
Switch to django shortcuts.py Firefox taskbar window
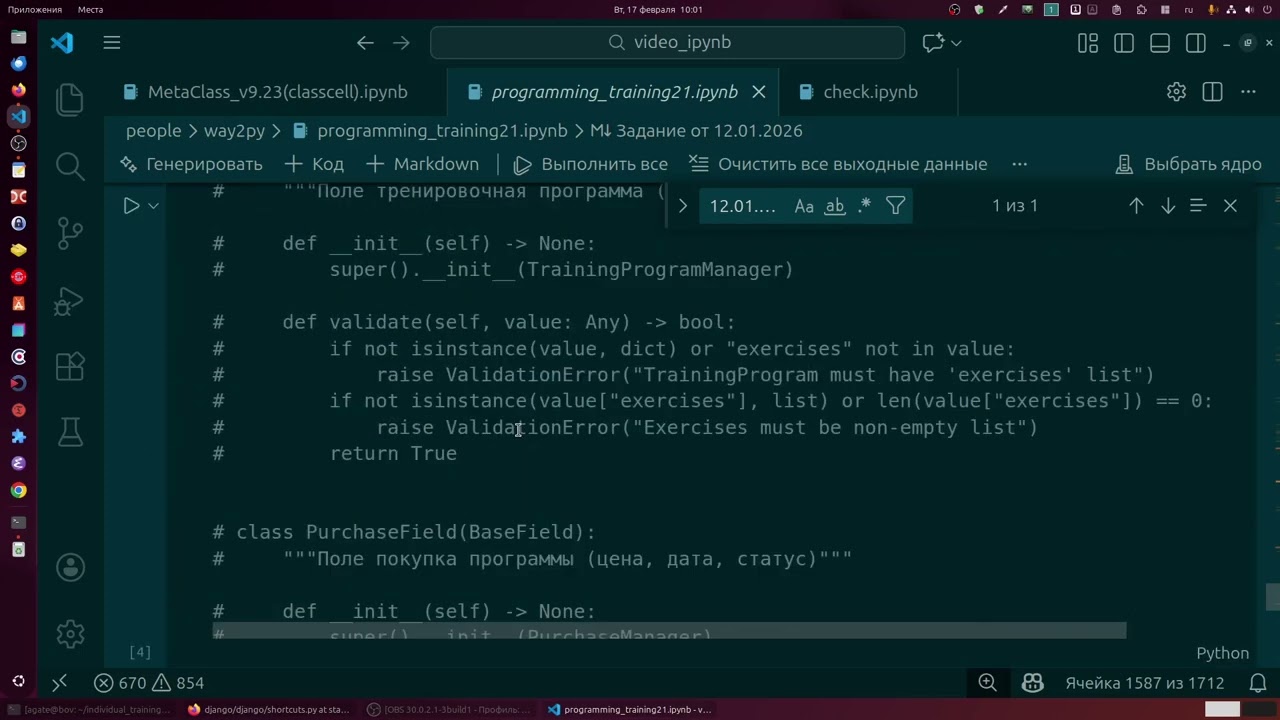pos(268,710)
